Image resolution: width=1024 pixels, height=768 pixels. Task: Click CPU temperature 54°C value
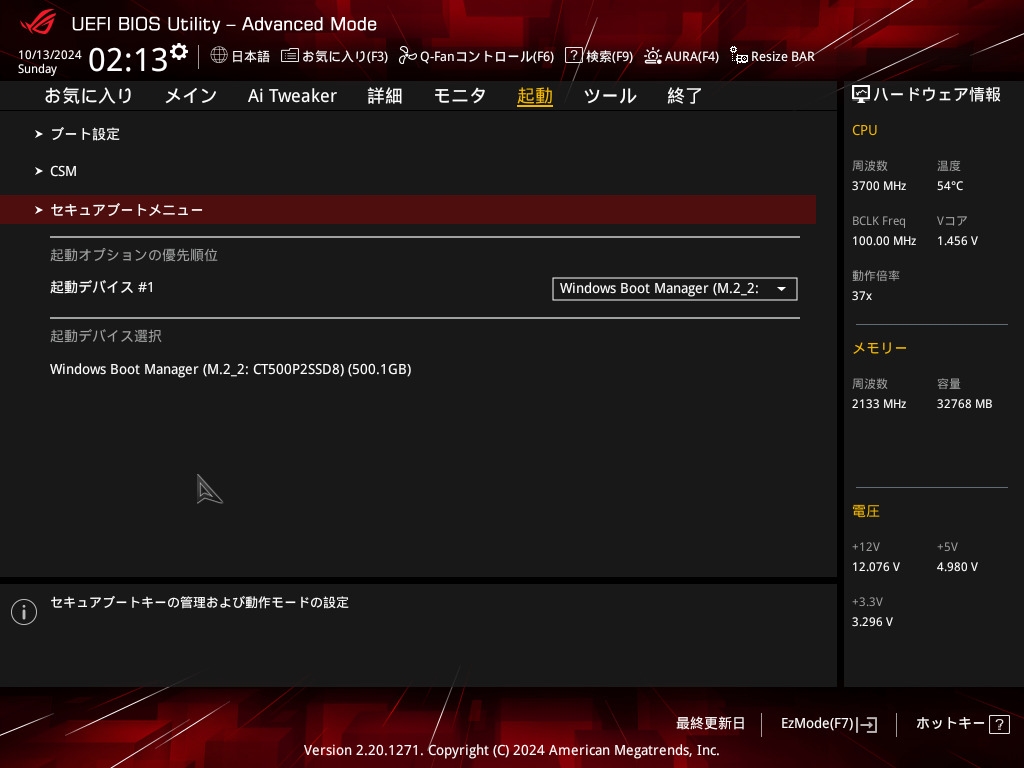tap(950, 186)
